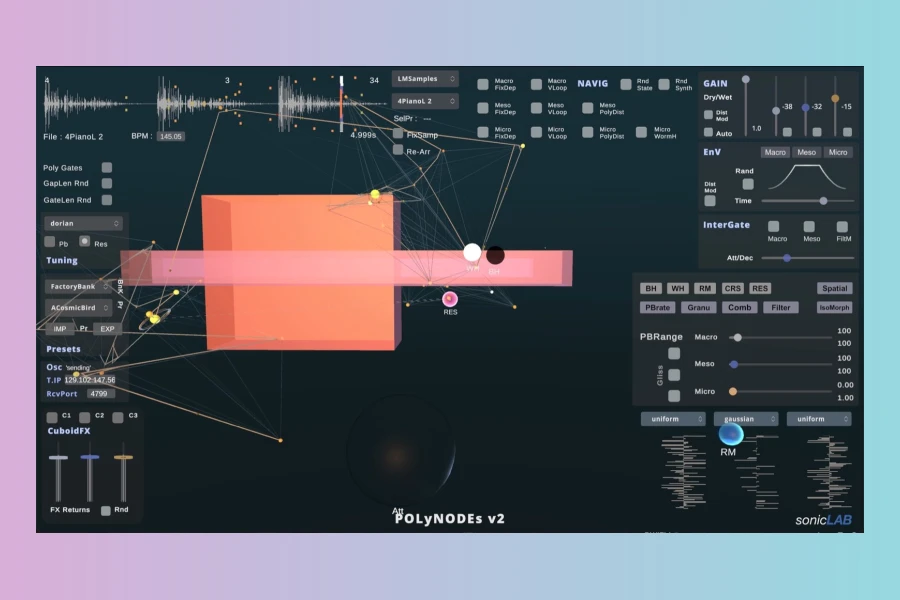Open the dorian scale dropdown
The height and width of the screenshot is (600, 900).
tap(83, 223)
